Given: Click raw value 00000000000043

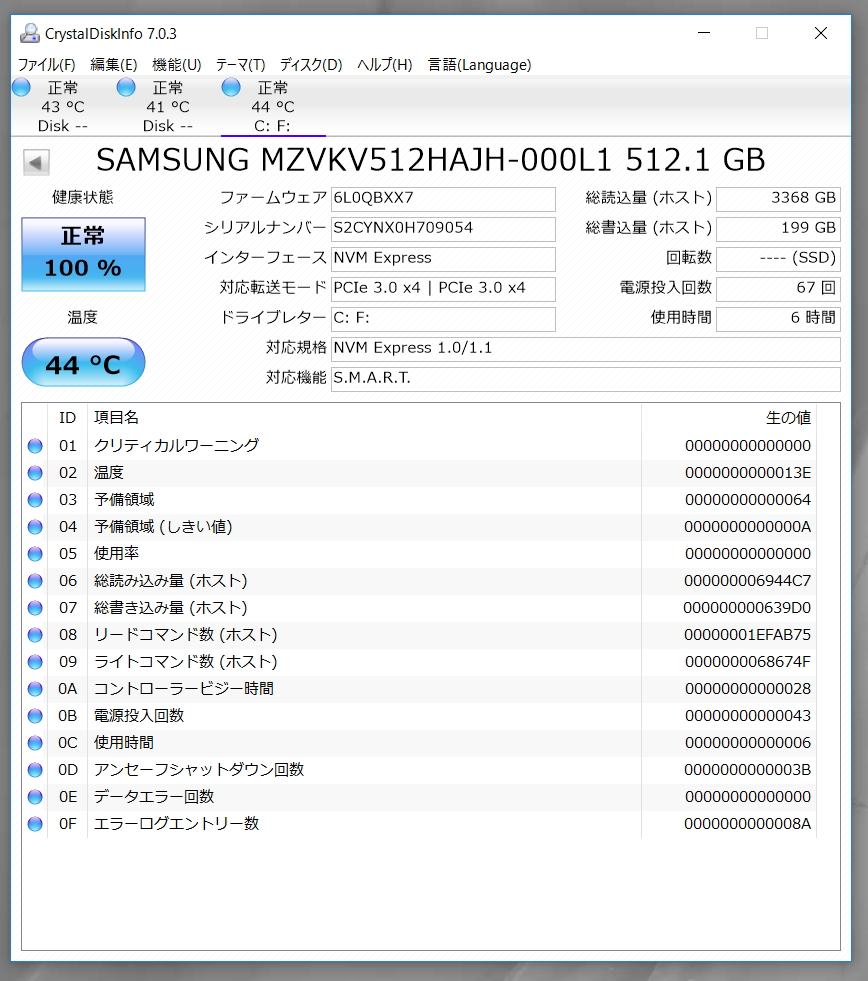Looking at the screenshot, I should (x=748, y=716).
